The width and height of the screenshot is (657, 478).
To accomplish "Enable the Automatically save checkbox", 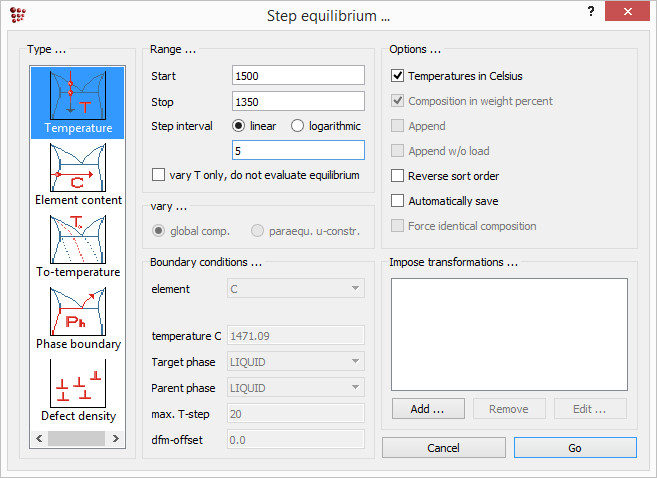I will (x=398, y=201).
